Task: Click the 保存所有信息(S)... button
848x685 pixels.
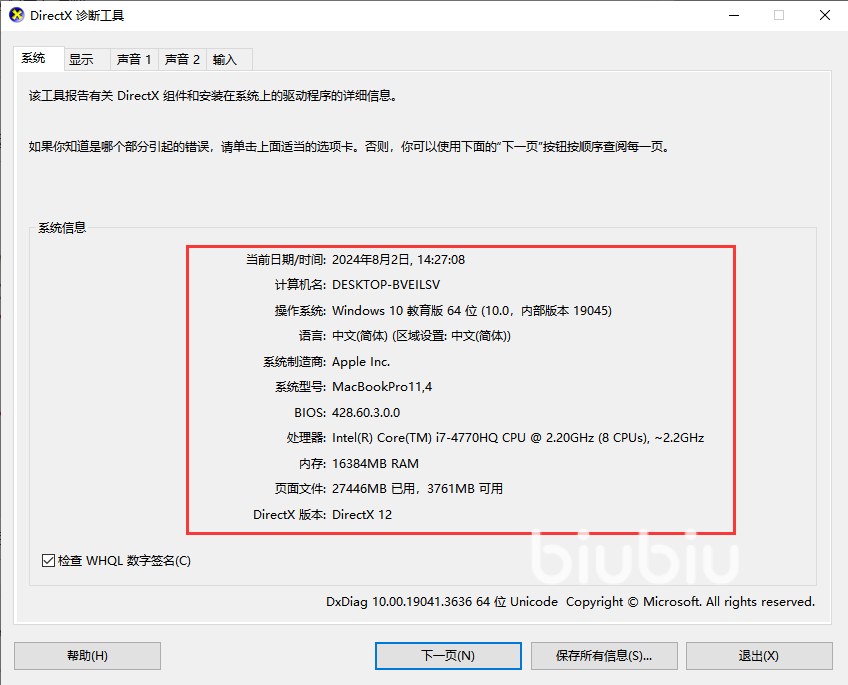Action: coord(604,656)
